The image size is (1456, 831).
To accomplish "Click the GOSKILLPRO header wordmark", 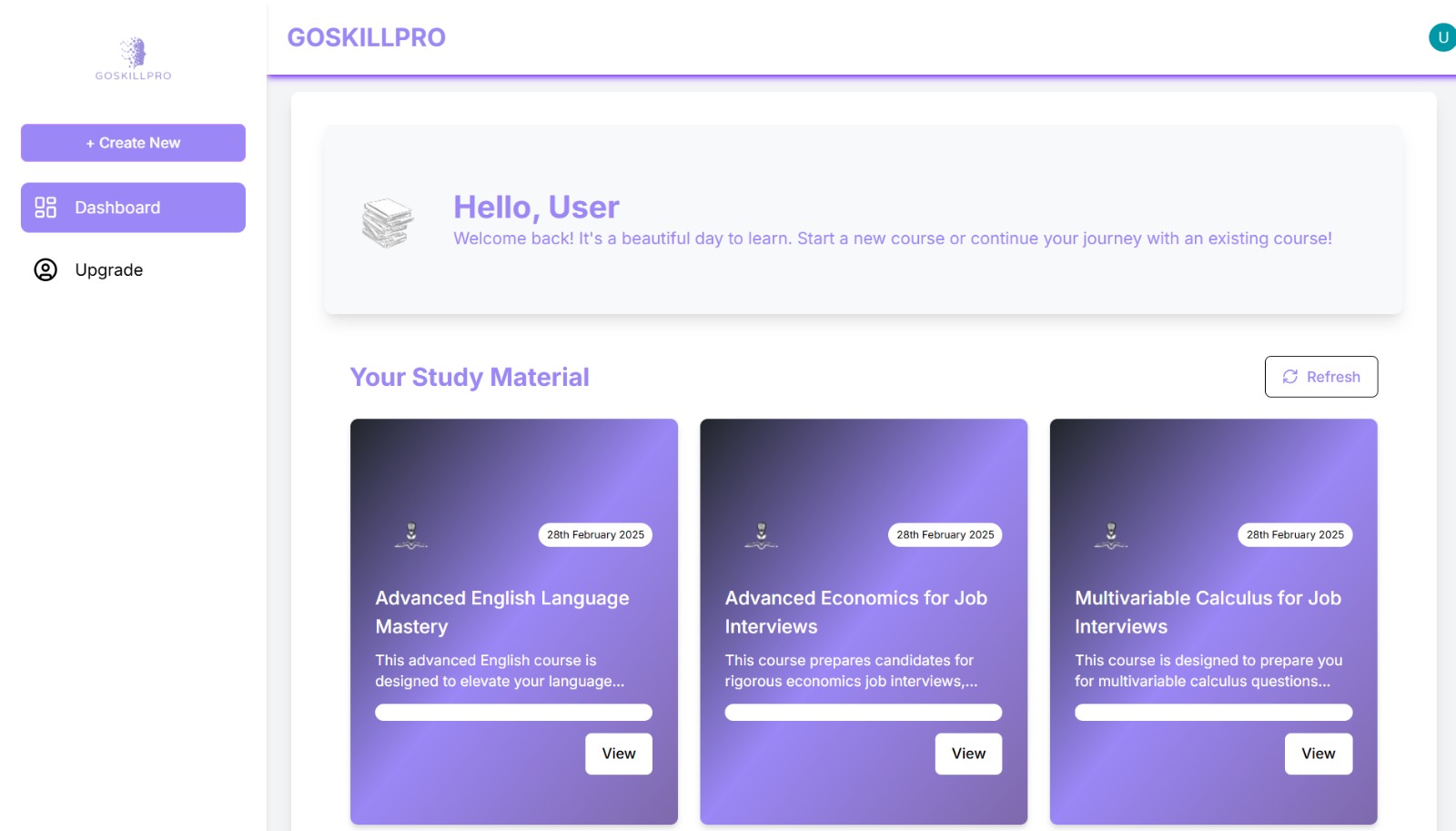I will [x=366, y=37].
